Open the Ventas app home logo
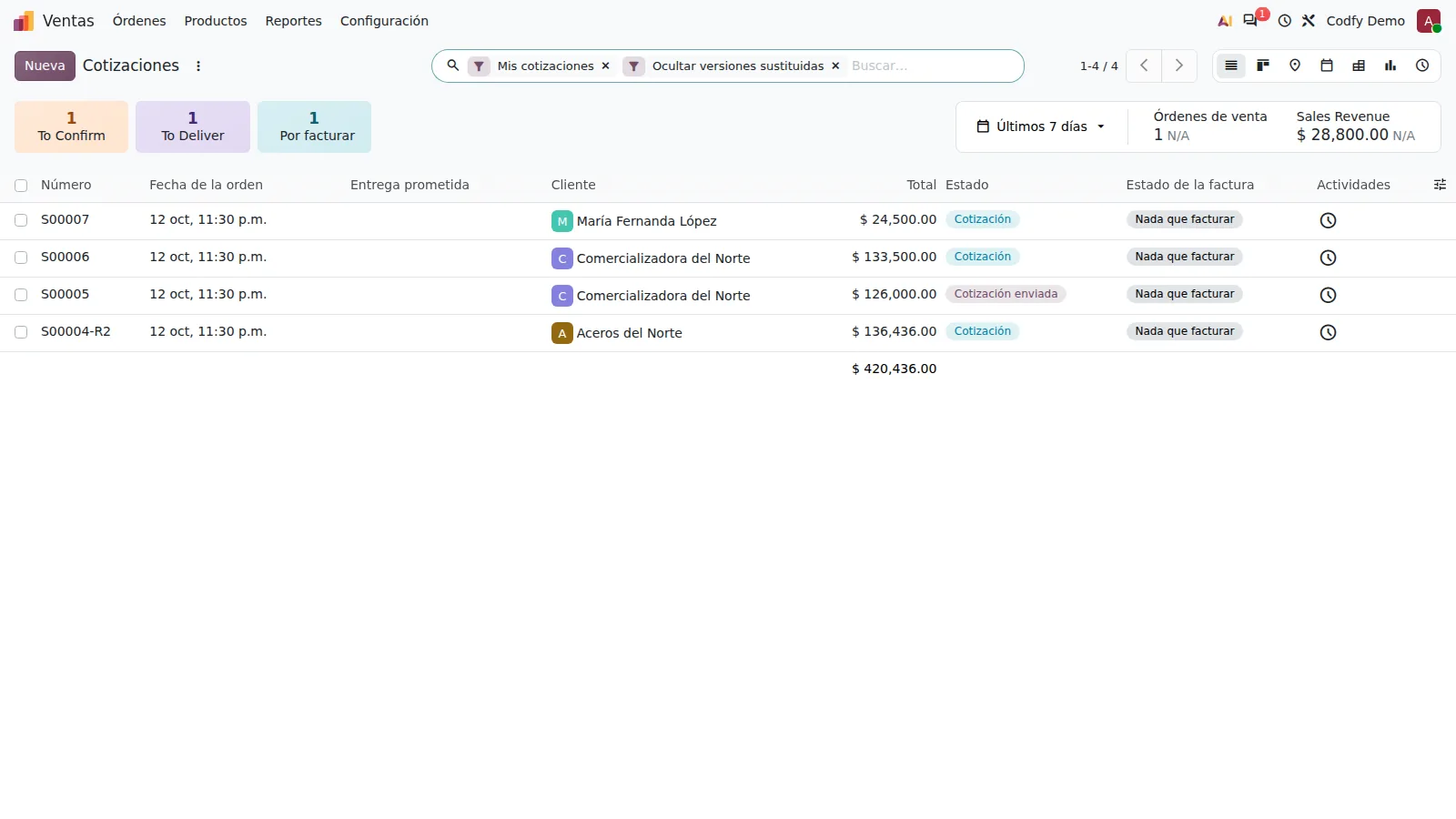1456x819 pixels. [24, 21]
